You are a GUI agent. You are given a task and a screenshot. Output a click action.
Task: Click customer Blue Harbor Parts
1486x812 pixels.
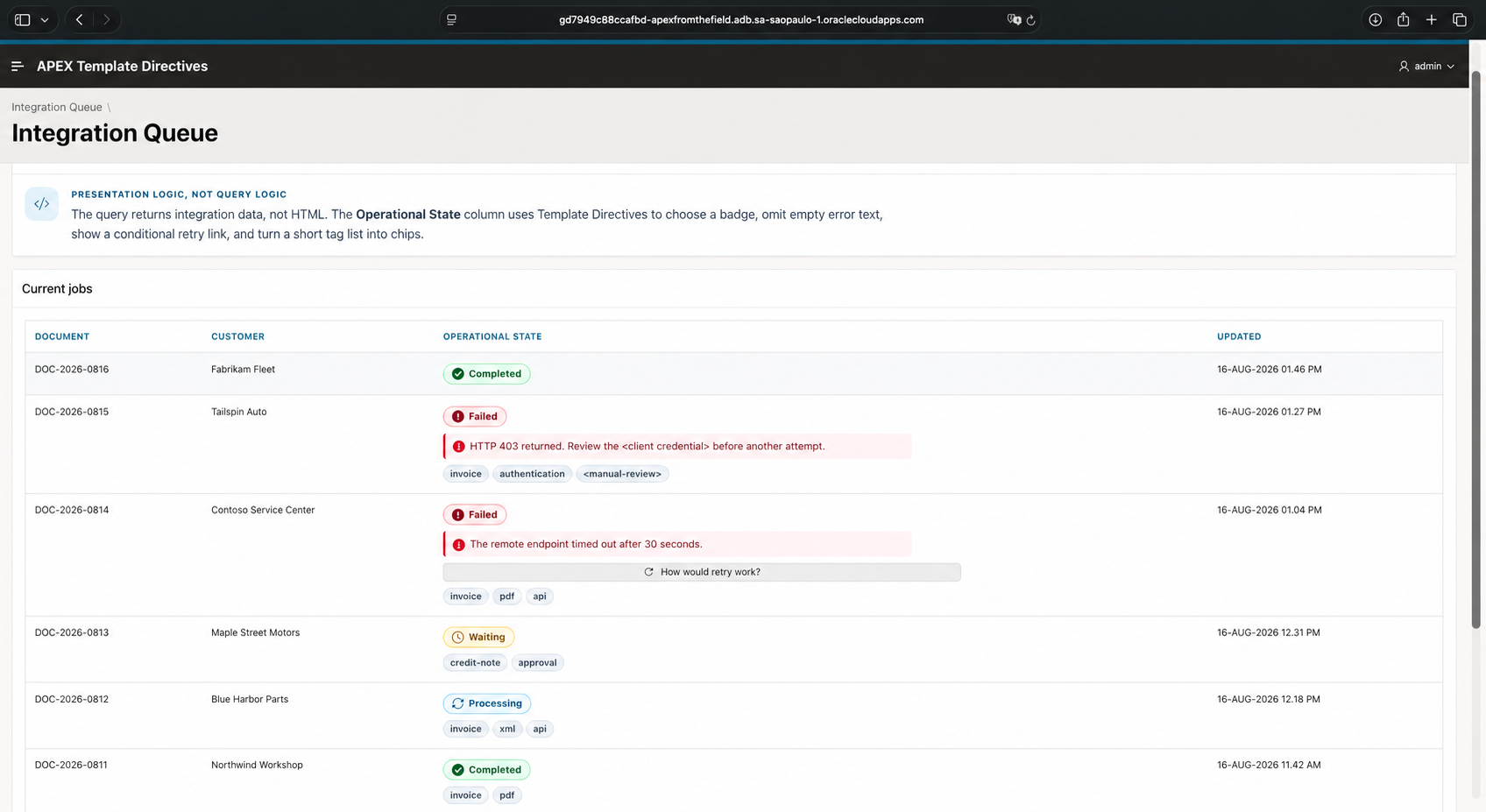coord(250,699)
